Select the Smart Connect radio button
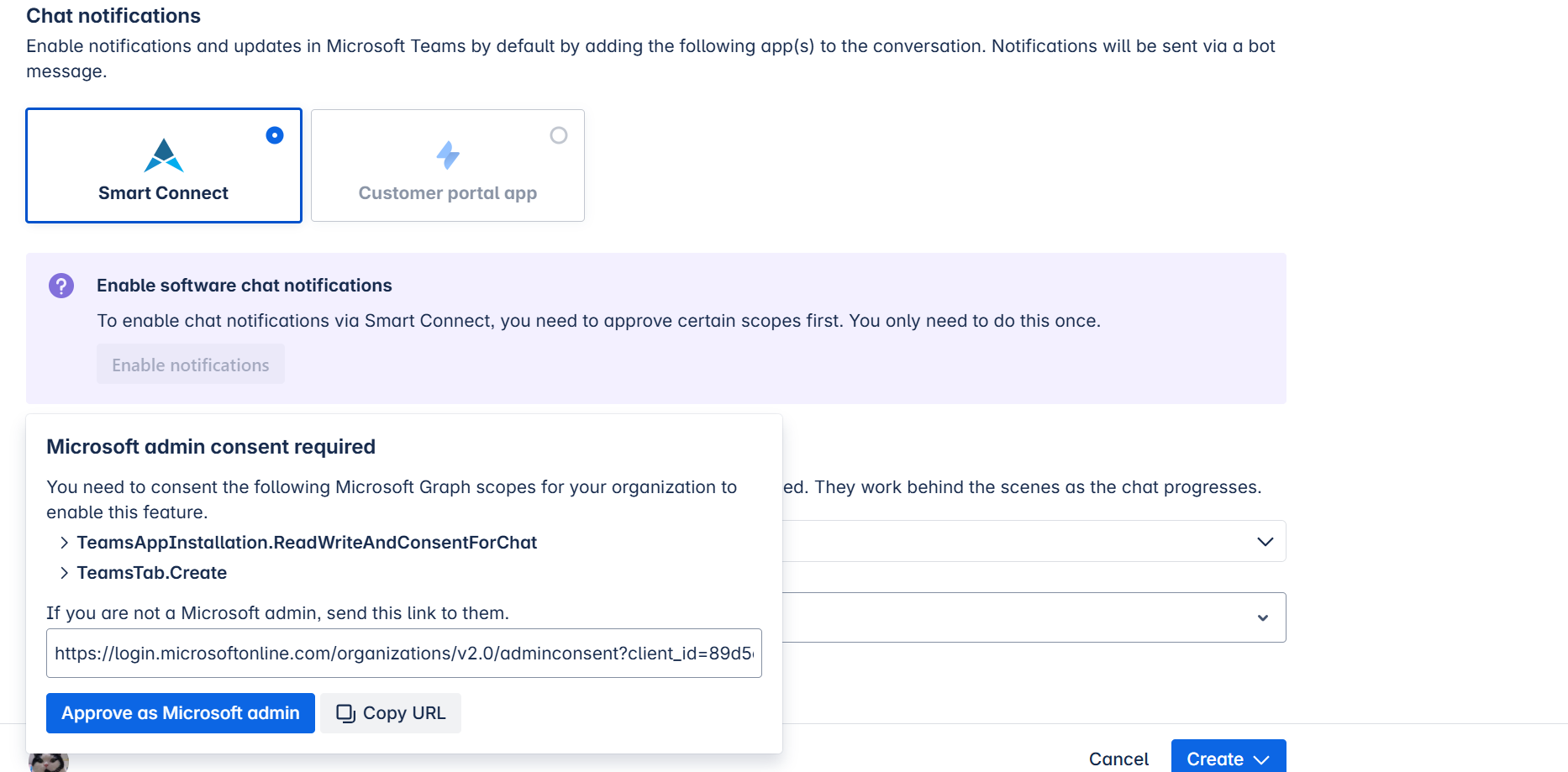 pos(275,135)
